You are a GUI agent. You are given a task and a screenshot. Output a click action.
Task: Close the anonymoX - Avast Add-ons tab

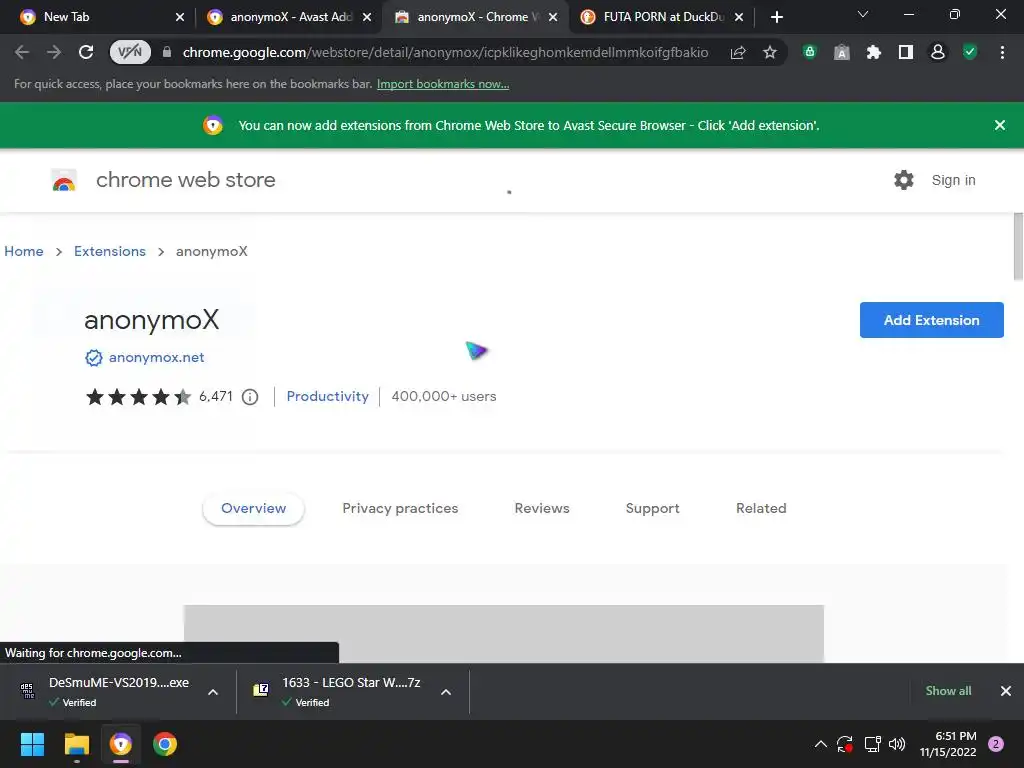coord(367,17)
